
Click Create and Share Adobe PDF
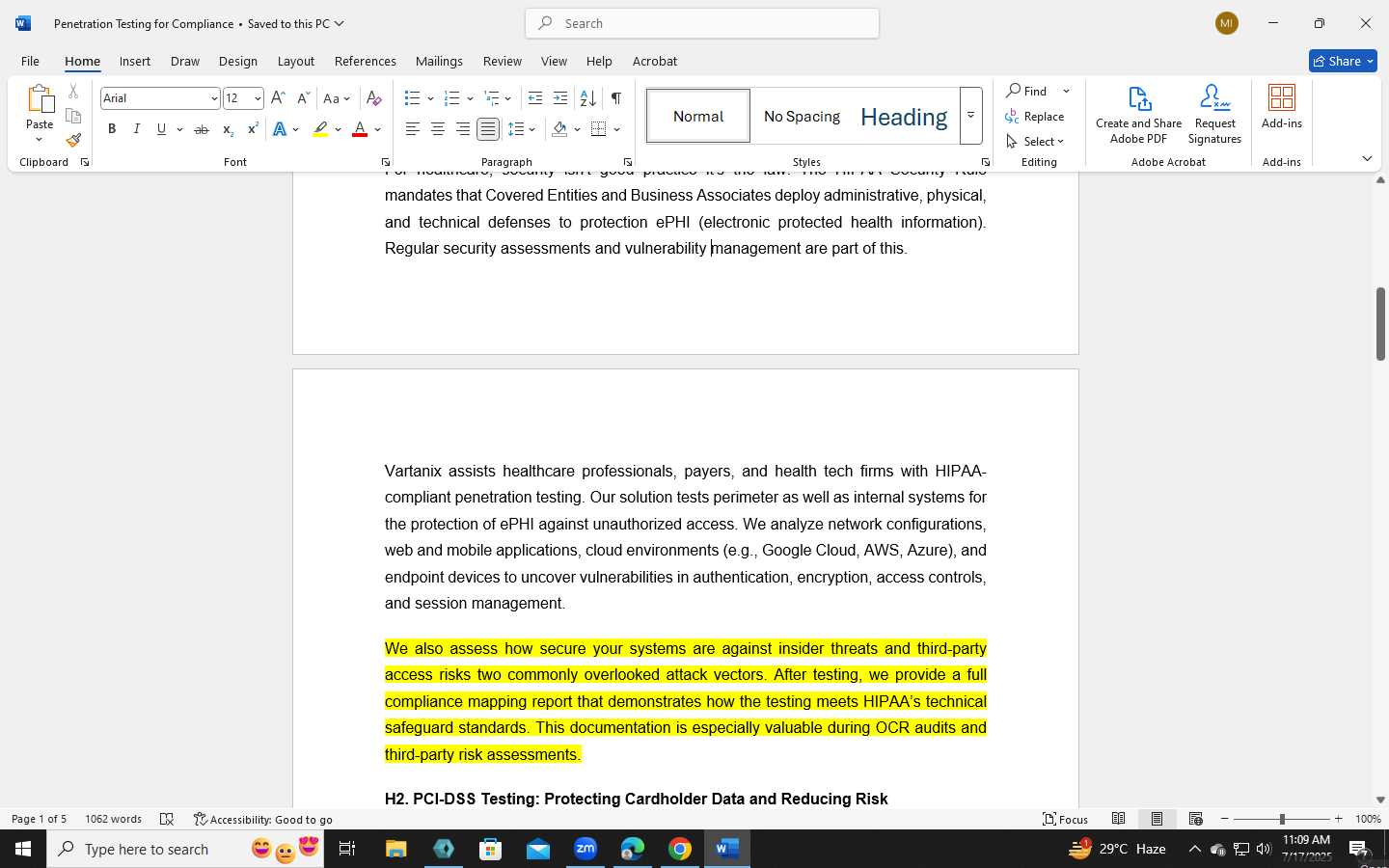(x=1139, y=115)
